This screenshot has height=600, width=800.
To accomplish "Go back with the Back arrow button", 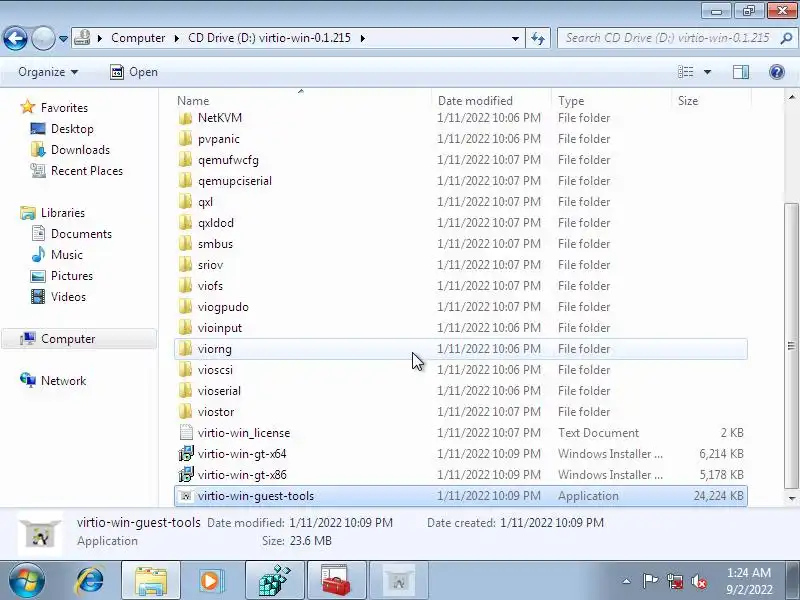I will point(15,38).
